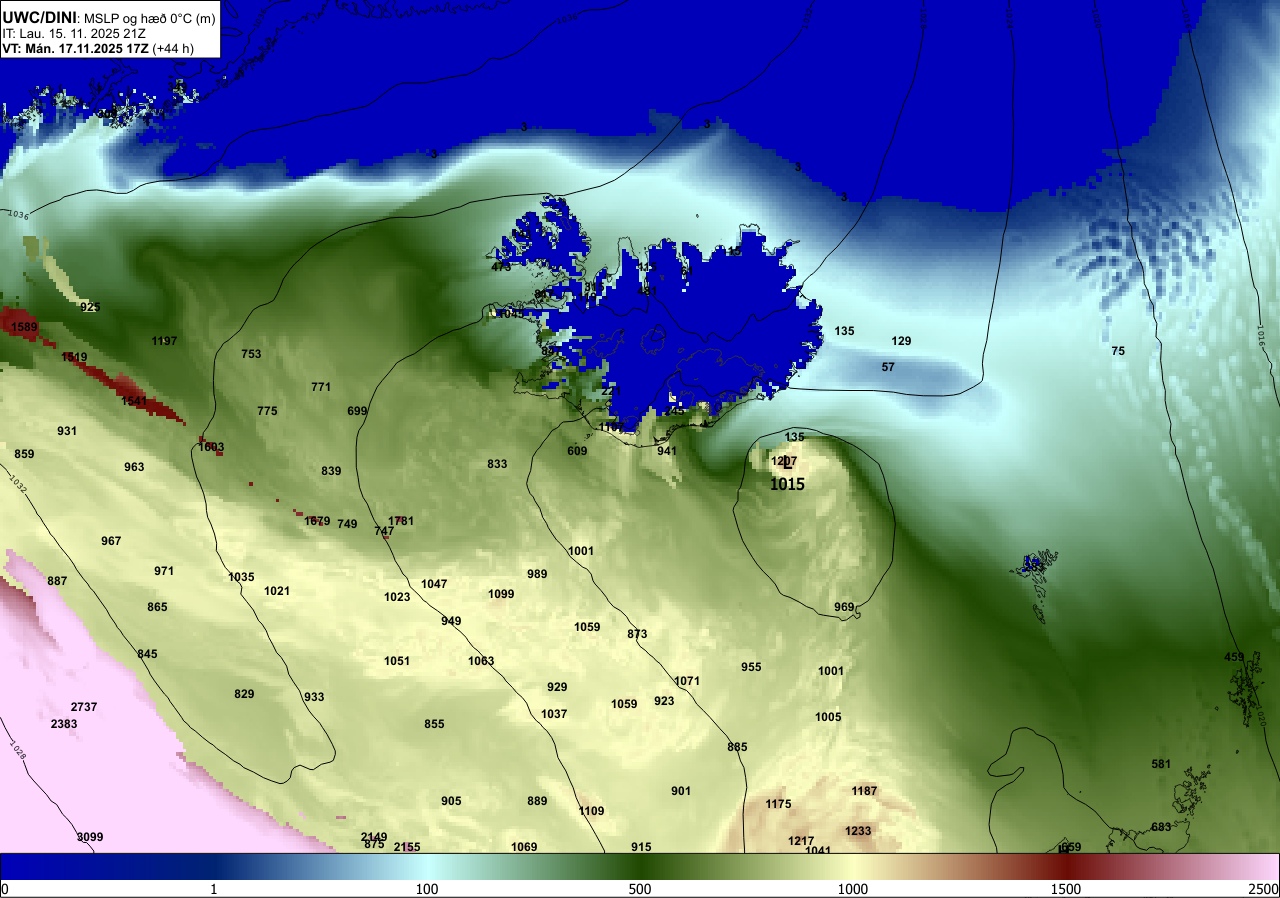Select the height value 1109
The image size is (1280, 898).
(x=591, y=811)
